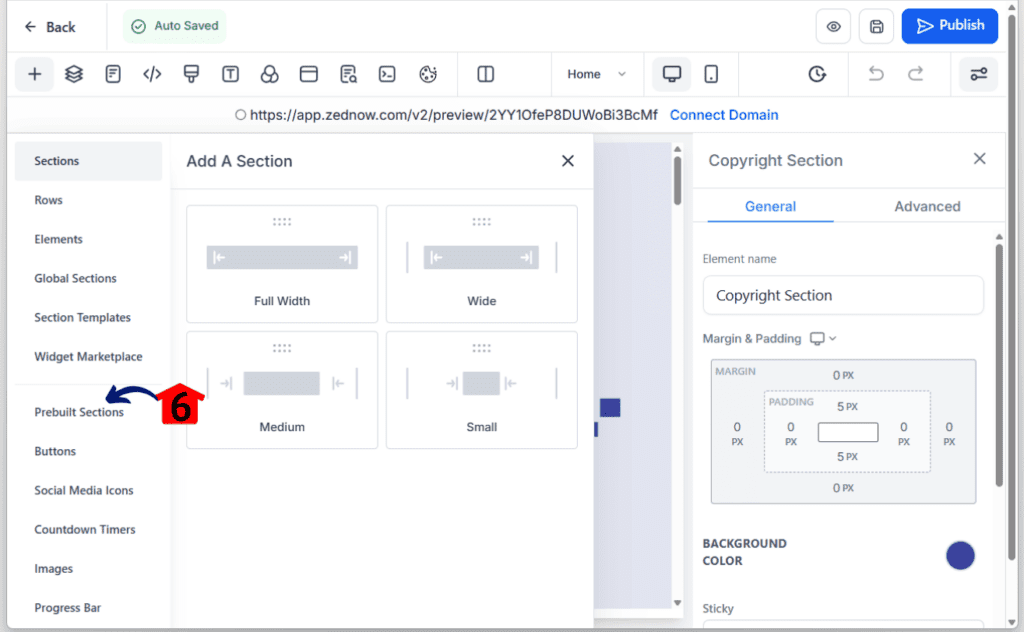Click the undo arrow icon

(x=876, y=74)
